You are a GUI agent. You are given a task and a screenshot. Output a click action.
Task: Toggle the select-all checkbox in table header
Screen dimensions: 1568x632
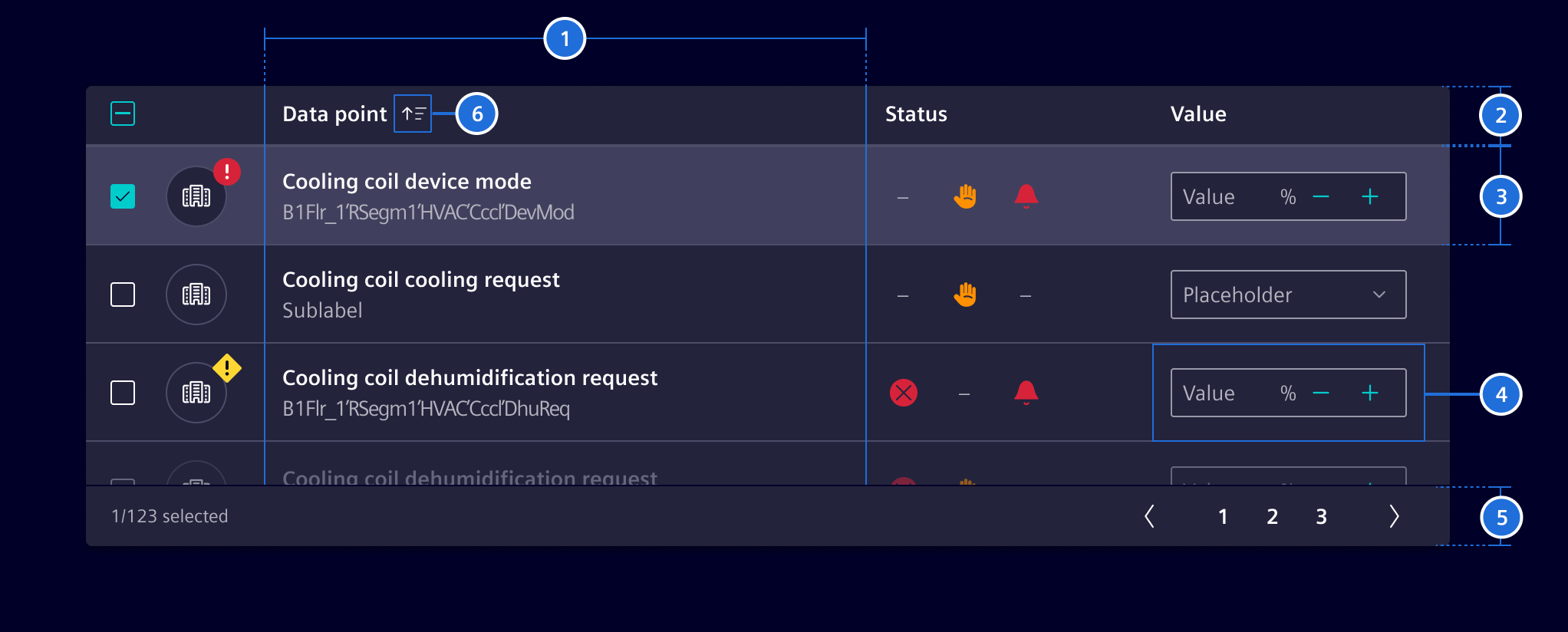click(x=123, y=114)
